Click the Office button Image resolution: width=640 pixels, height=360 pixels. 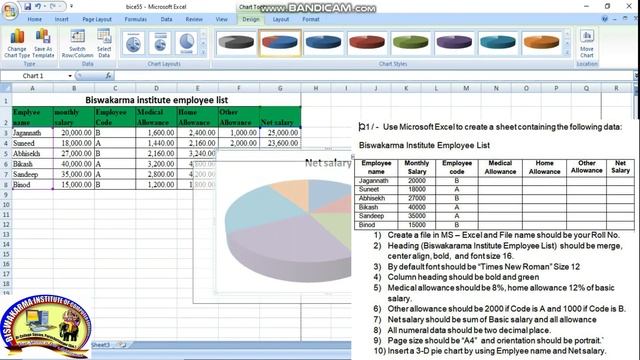pos(9,10)
